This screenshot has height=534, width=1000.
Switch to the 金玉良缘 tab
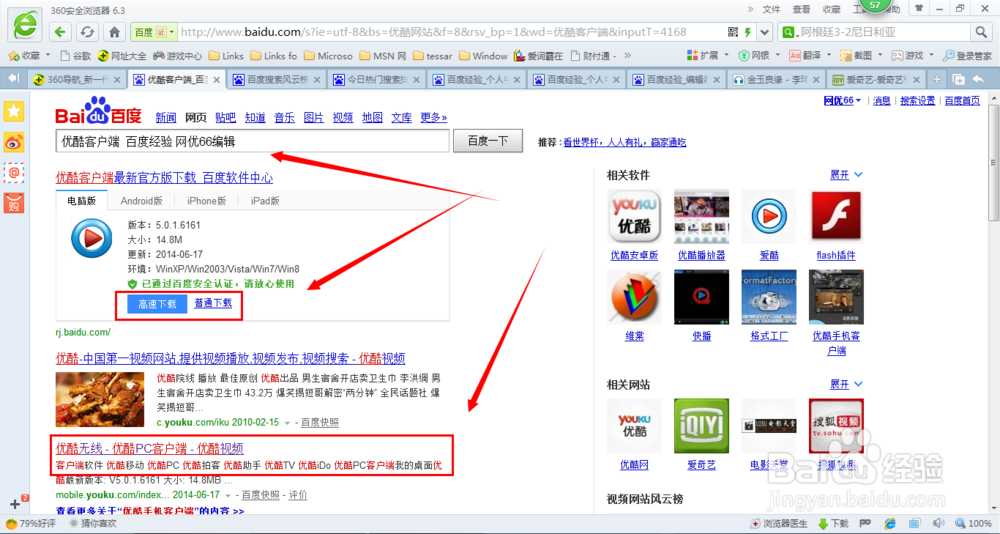click(x=777, y=80)
